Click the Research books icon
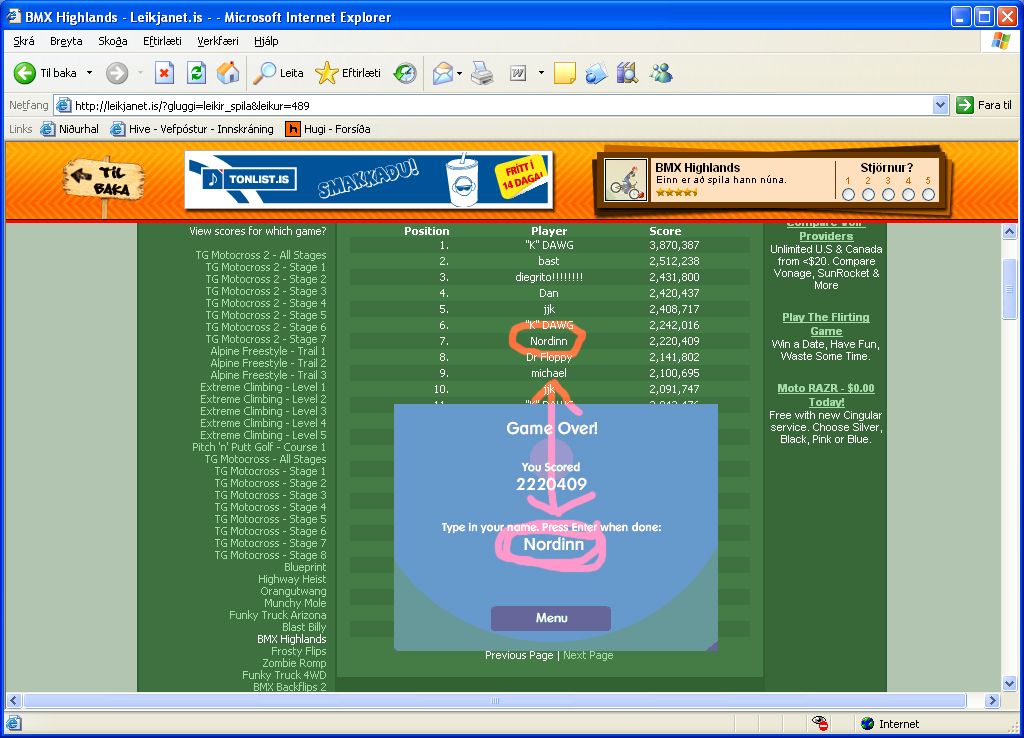This screenshot has width=1024, height=738. pyautogui.click(x=627, y=73)
